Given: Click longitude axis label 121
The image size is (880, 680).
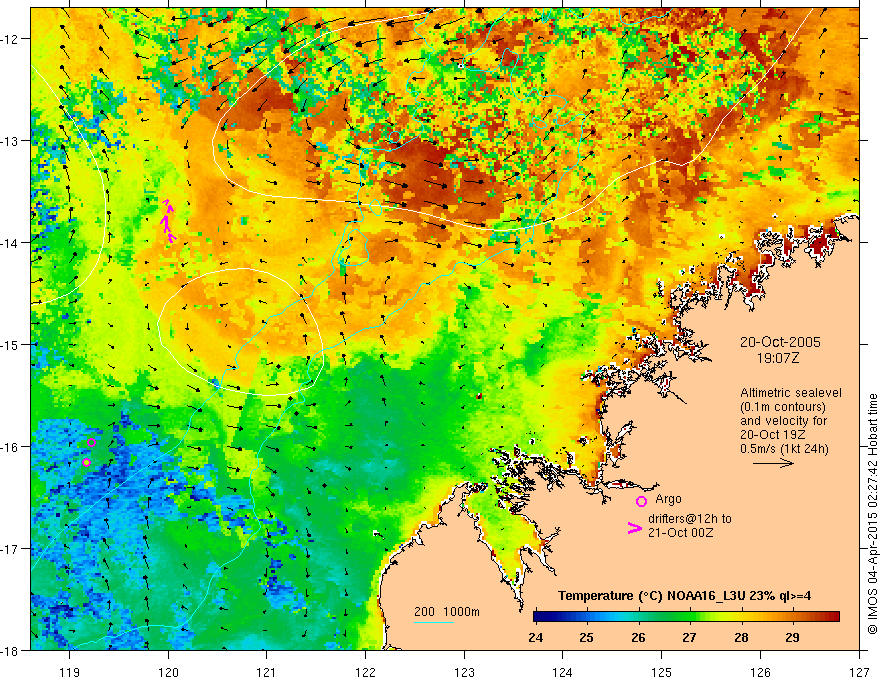Looking at the screenshot, I should pos(267,672).
